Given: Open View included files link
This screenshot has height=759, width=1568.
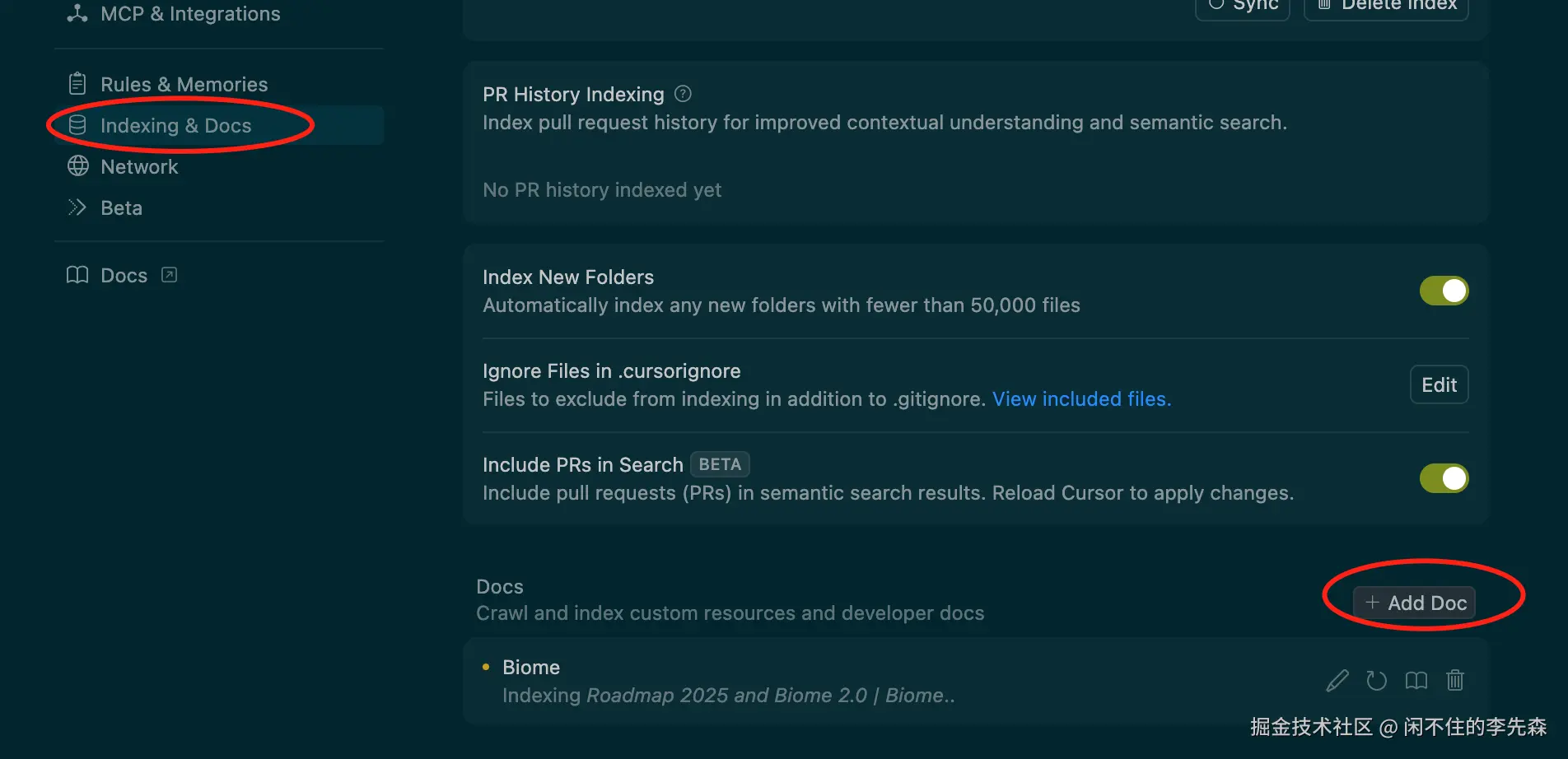Looking at the screenshot, I should (1081, 399).
